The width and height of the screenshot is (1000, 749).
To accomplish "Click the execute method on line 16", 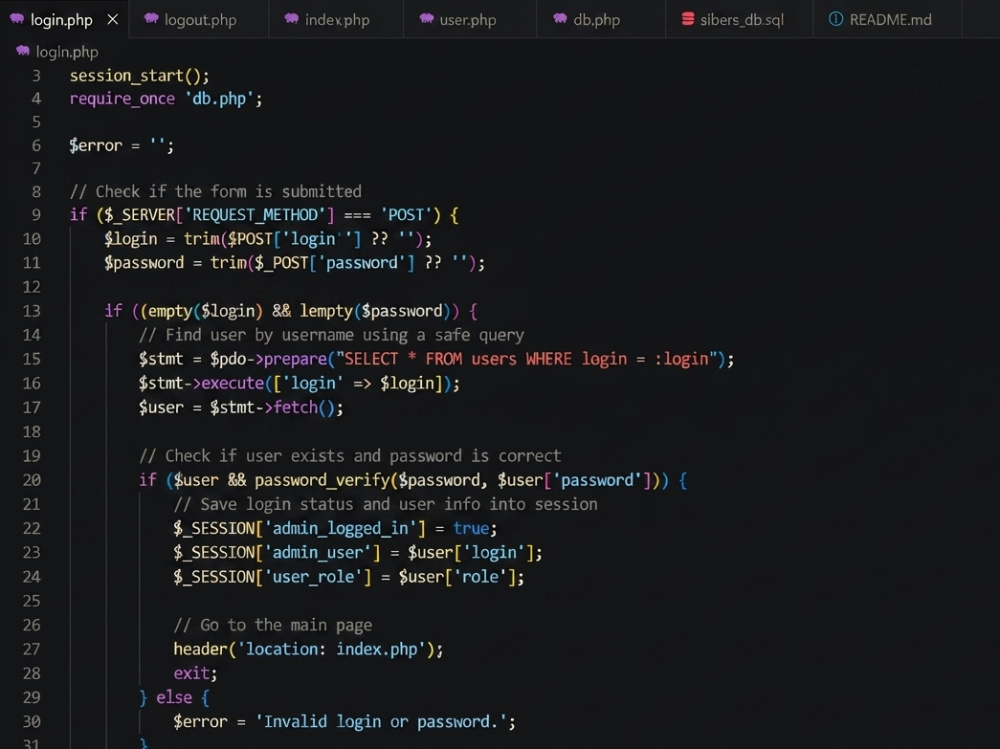I will (x=232, y=383).
